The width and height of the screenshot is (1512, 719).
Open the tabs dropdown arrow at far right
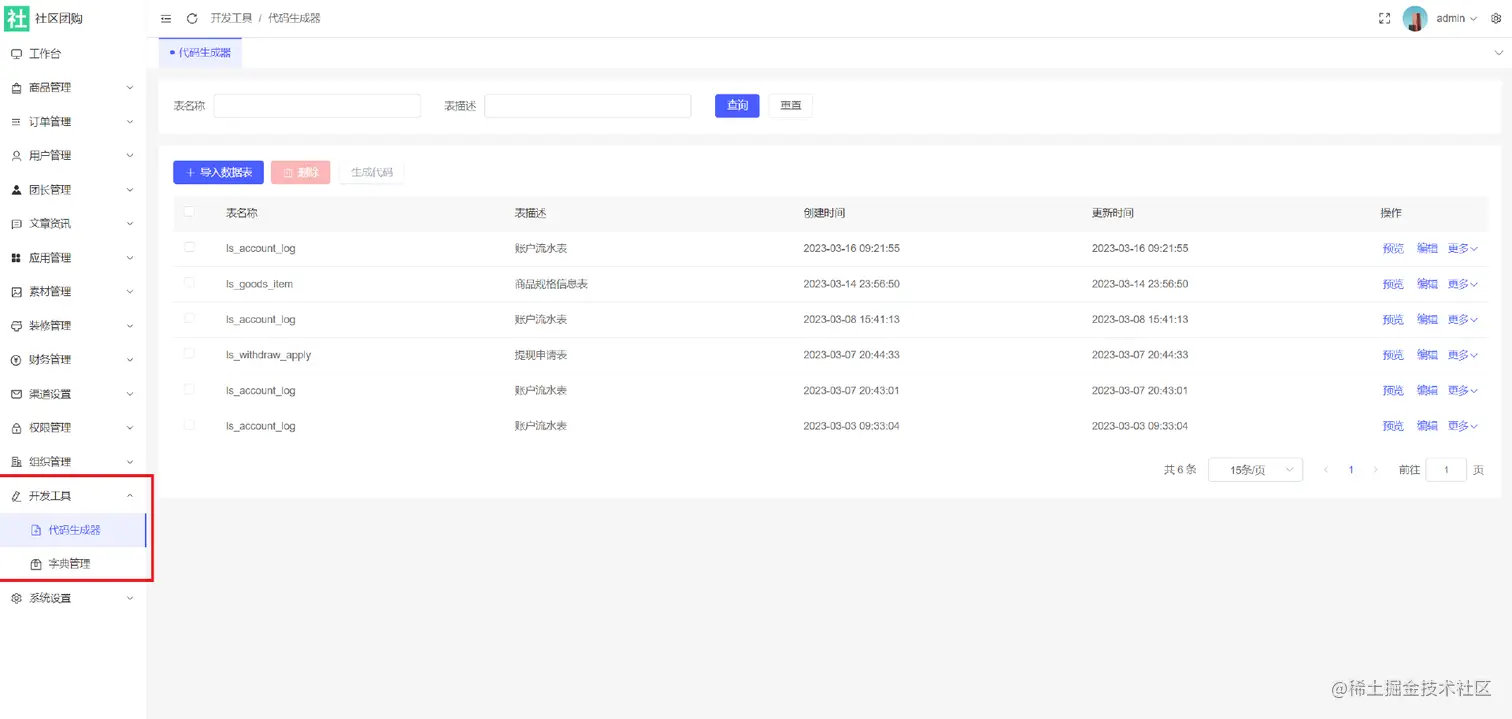(x=1497, y=53)
